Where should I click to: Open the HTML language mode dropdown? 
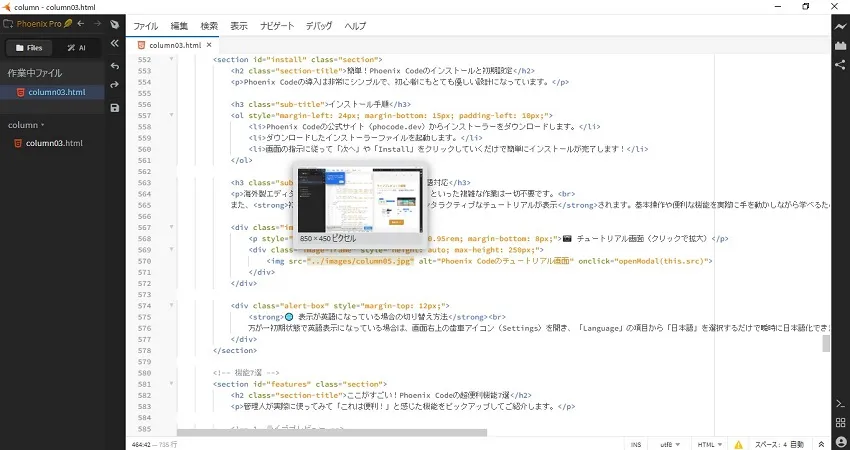coord(710,445)
